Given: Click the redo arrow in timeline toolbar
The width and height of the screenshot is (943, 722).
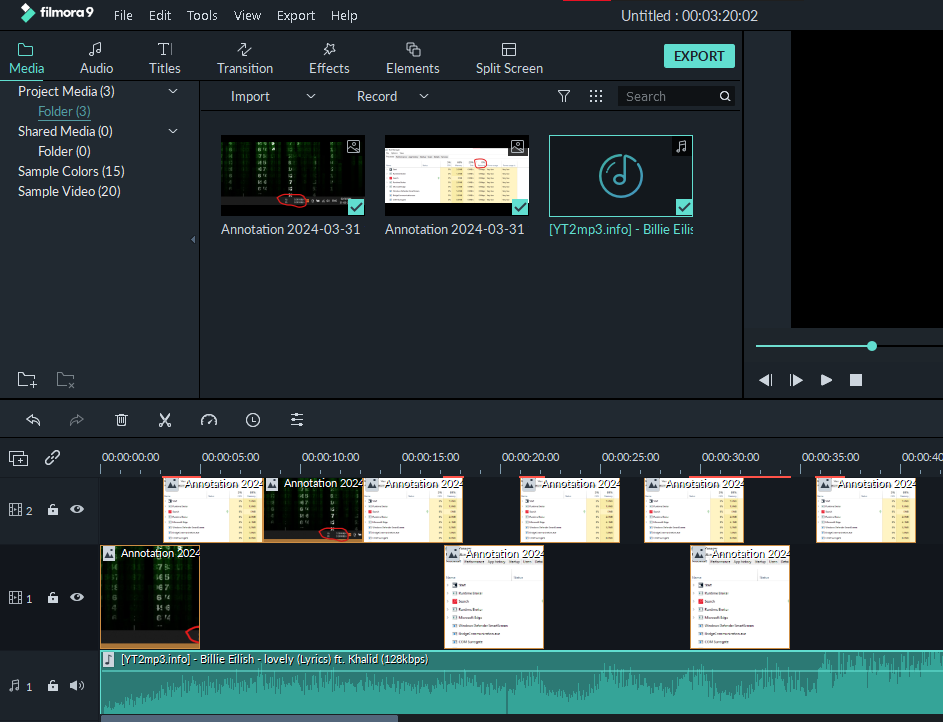Looking at the screenshot, I should tap(76, 420).
